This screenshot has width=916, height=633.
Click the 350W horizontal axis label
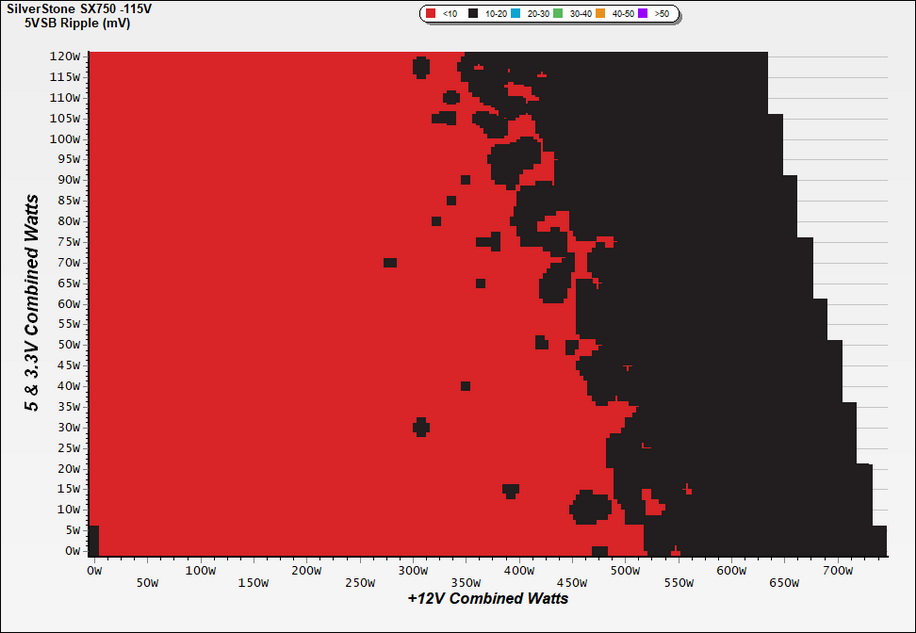tap(466, 583)
